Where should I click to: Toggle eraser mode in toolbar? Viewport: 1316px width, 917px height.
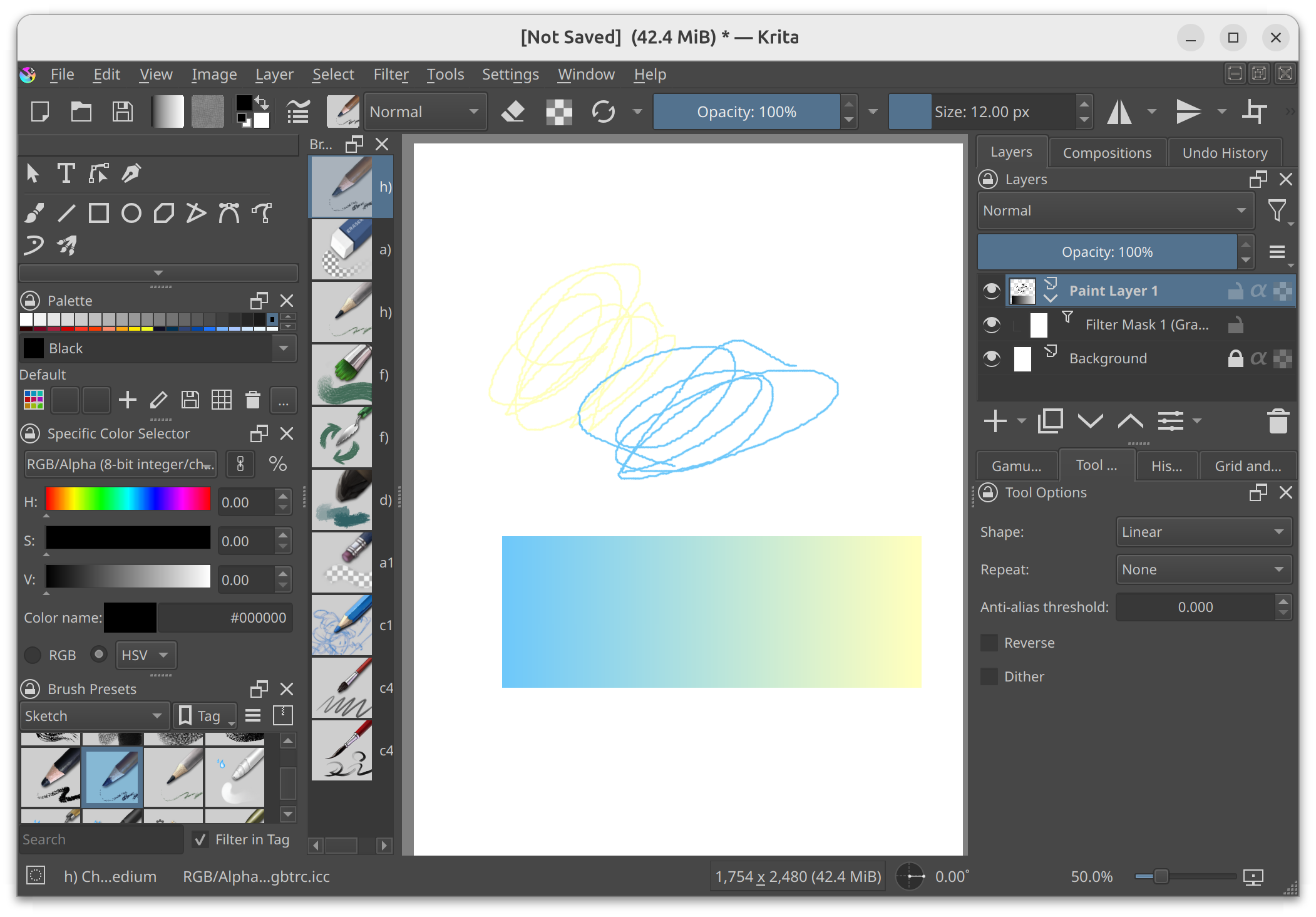pos(513,112)
